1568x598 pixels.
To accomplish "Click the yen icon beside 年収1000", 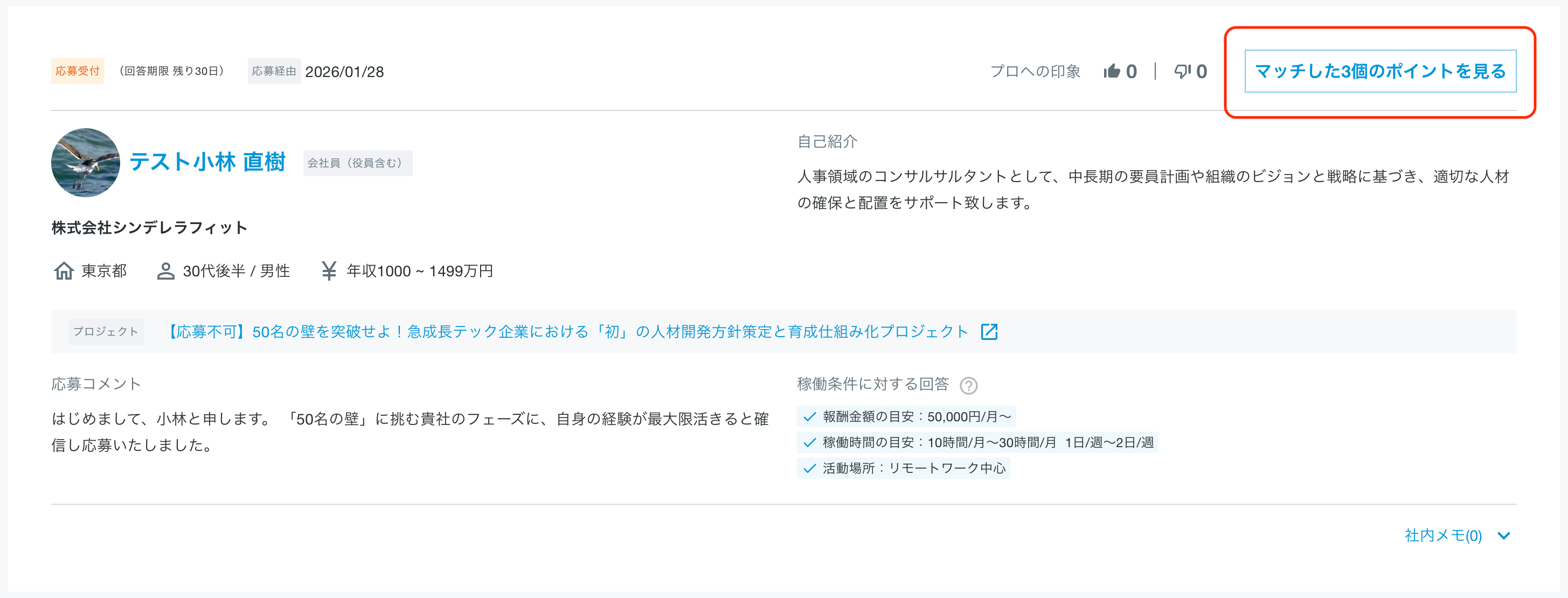I will (329, 270).
